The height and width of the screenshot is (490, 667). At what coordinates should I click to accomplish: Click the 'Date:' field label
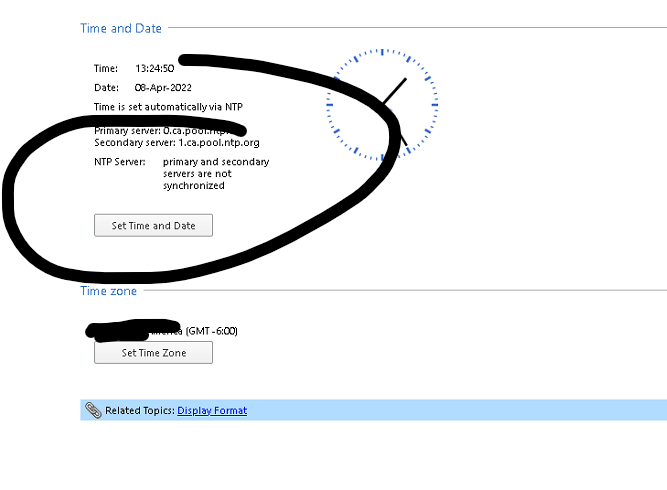[106, 88]
